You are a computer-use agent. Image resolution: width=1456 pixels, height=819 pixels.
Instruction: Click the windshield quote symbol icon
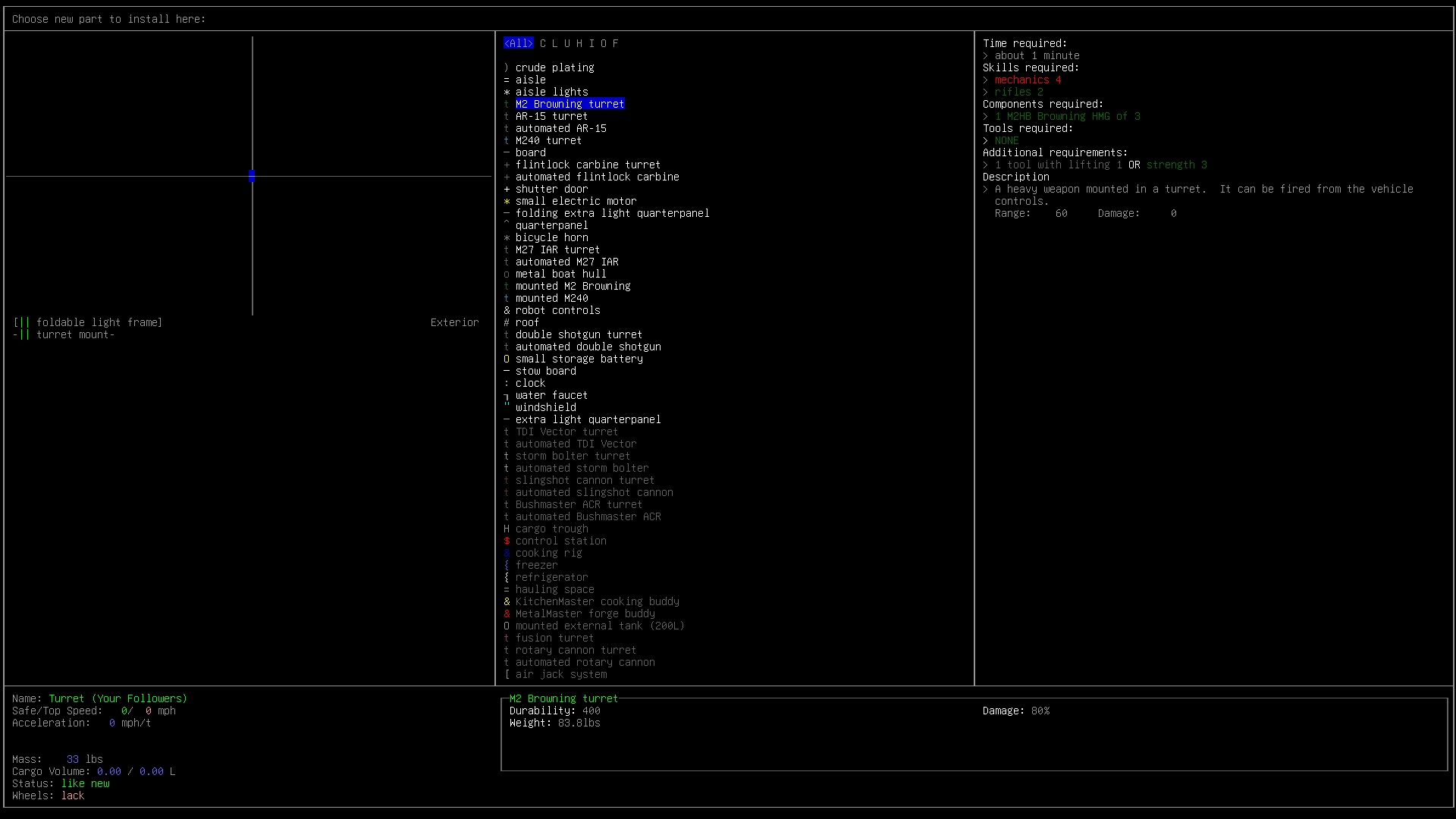(x=507, y=407)
